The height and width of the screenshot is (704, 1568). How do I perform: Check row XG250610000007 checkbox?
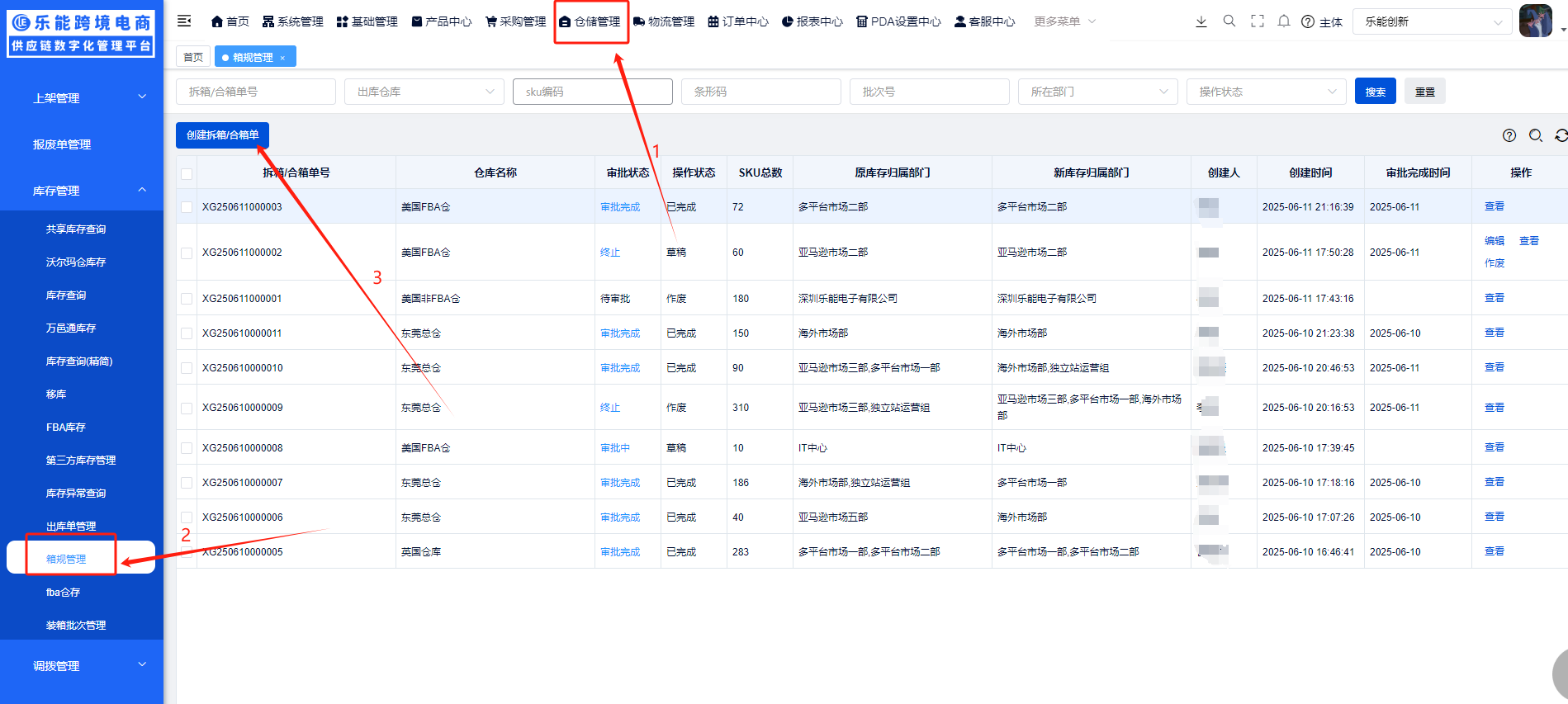(x=187, y=483)
